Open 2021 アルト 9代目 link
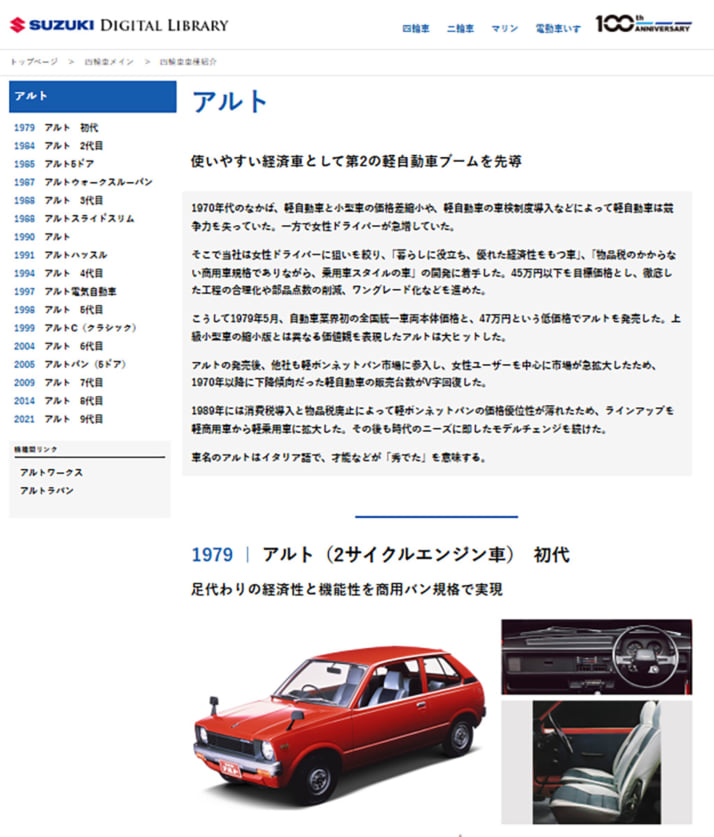Viewport: 714px width, 837px height. tap(58, 418)
